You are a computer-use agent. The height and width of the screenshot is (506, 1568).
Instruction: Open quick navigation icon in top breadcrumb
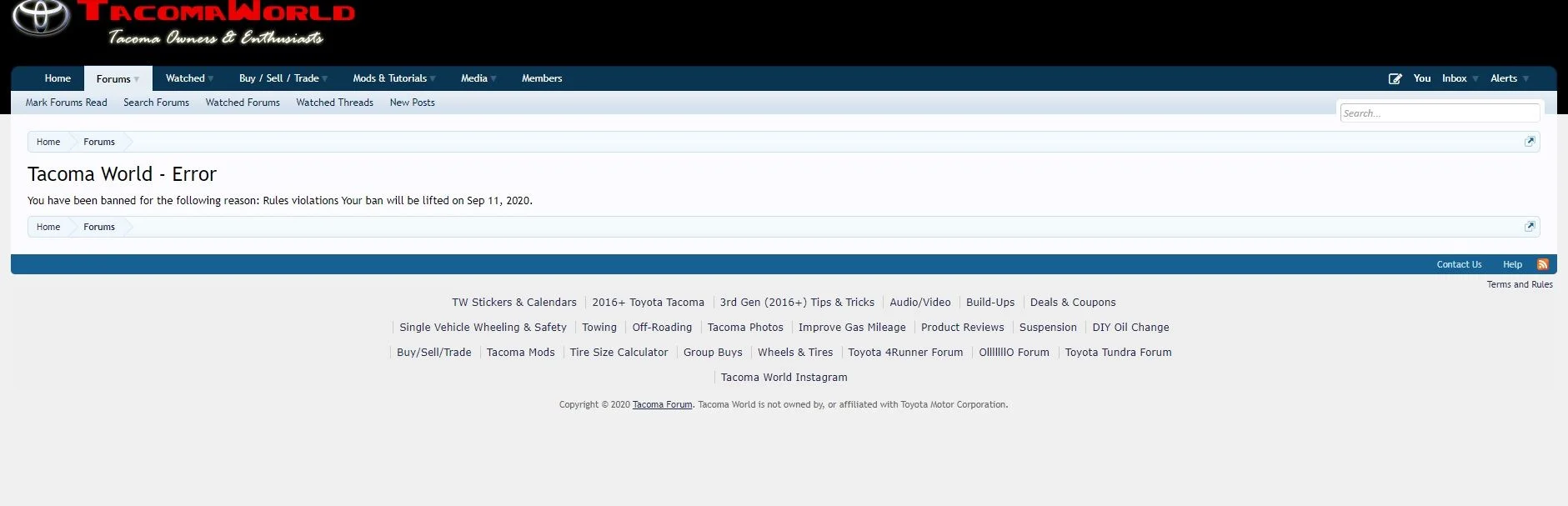pos(1529,142)
